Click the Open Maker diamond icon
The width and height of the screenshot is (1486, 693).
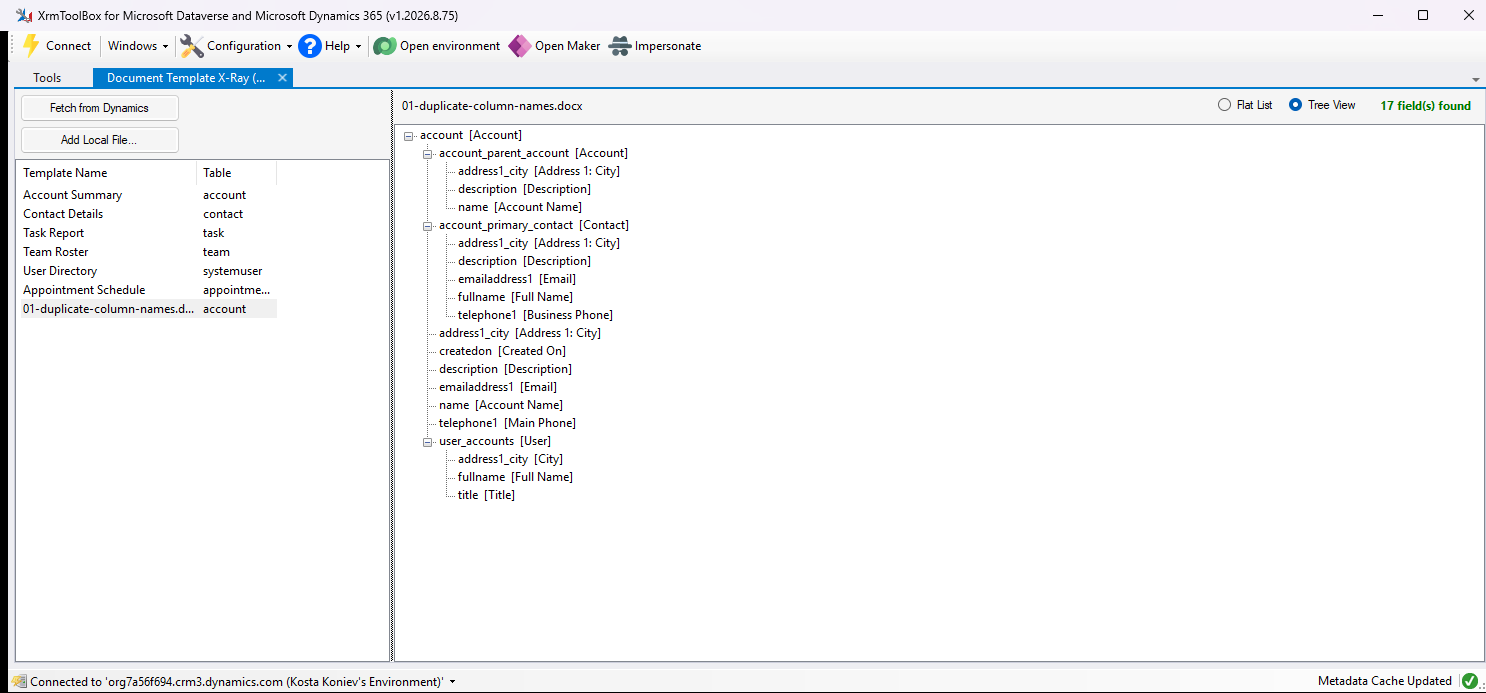[x=520, y=46]
